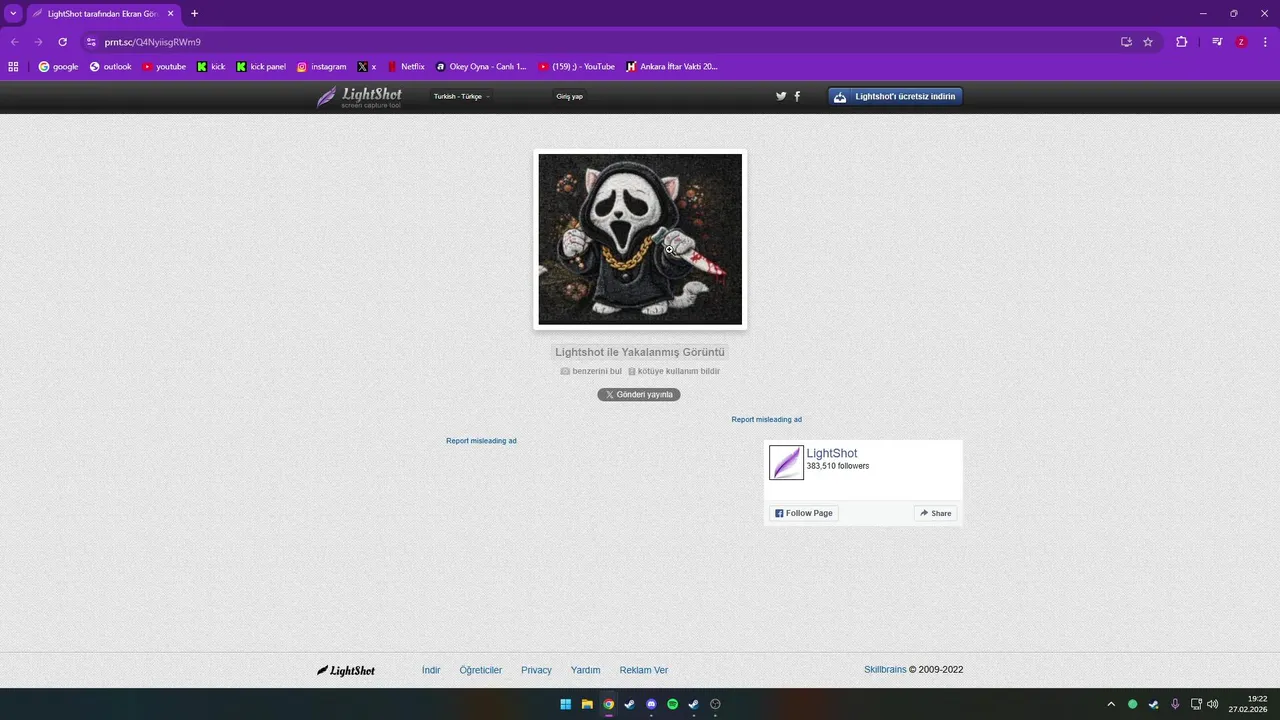Click the LightShot logo in header
This screenshot has width=1280, height=720.
tap(359, 97)
